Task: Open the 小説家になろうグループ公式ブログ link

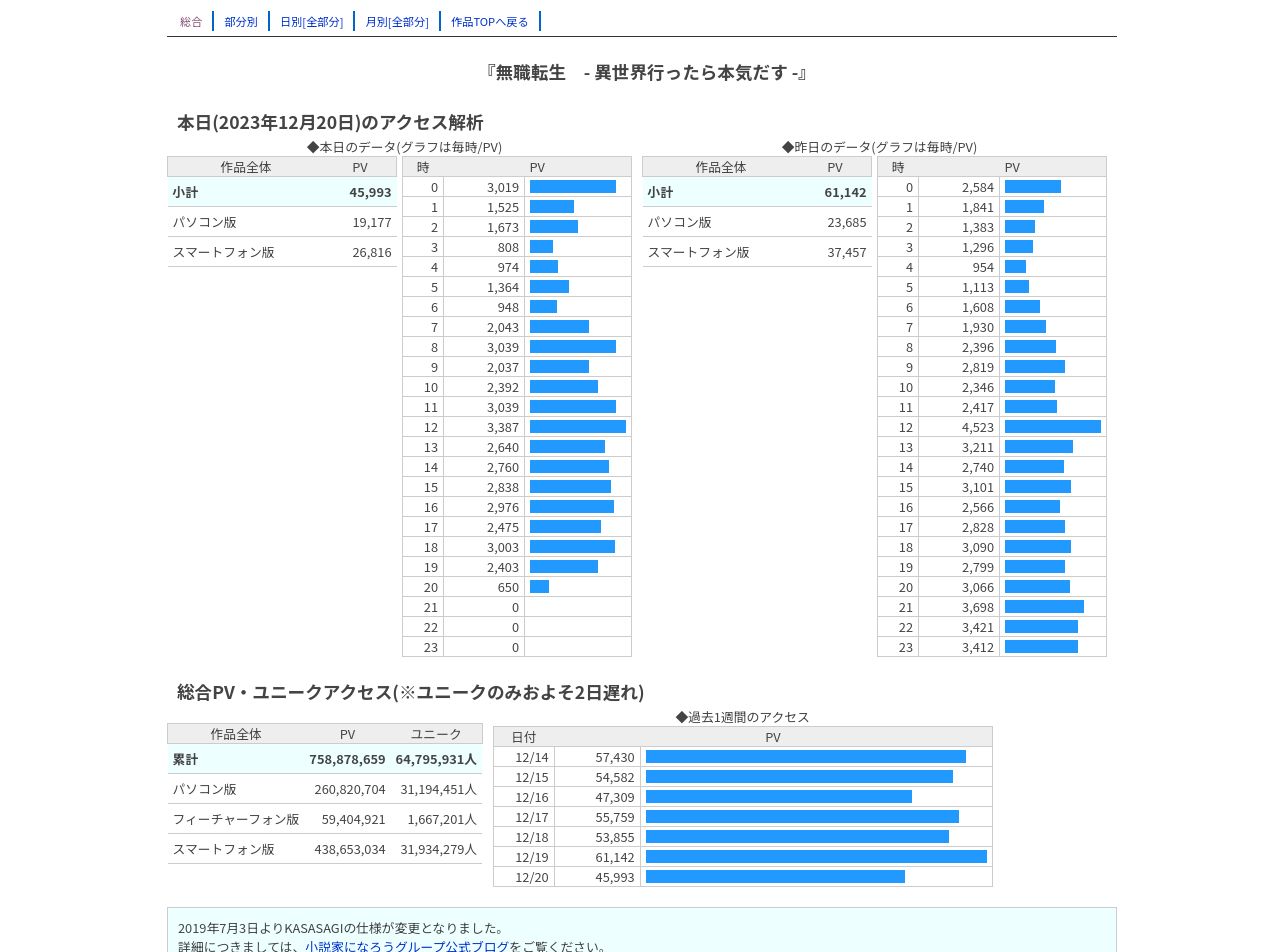Action: (407, 946)
